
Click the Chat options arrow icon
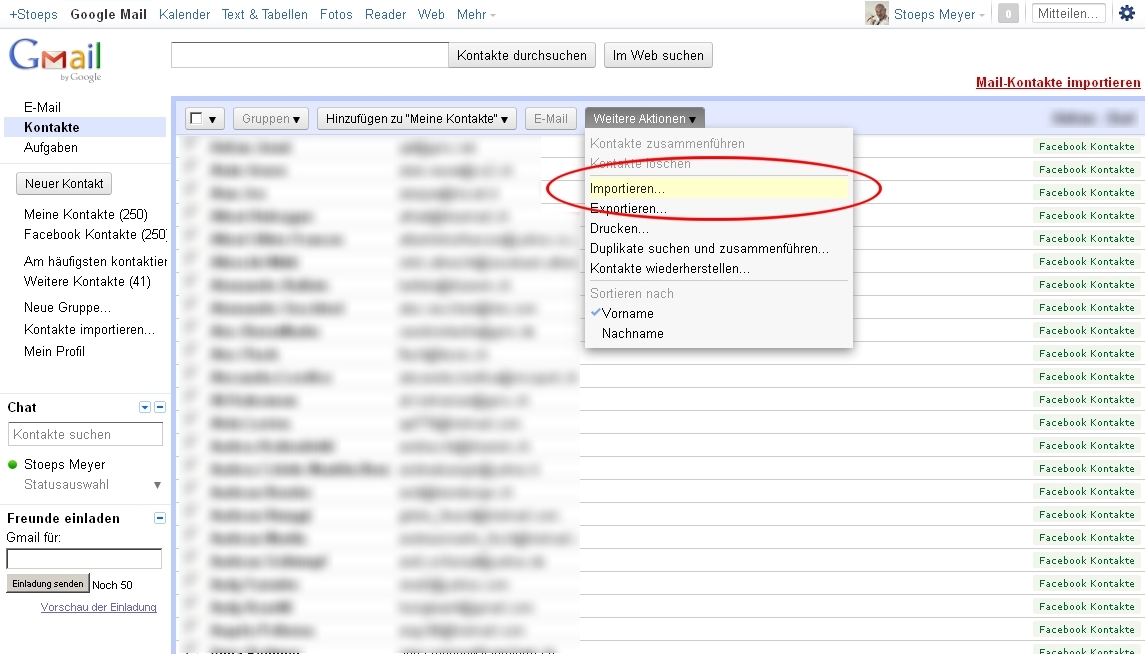(x=145, y=407)
